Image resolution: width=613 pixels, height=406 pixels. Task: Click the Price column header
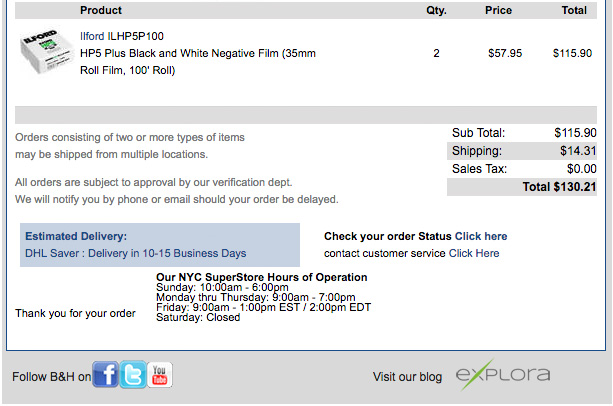[498, 10]
